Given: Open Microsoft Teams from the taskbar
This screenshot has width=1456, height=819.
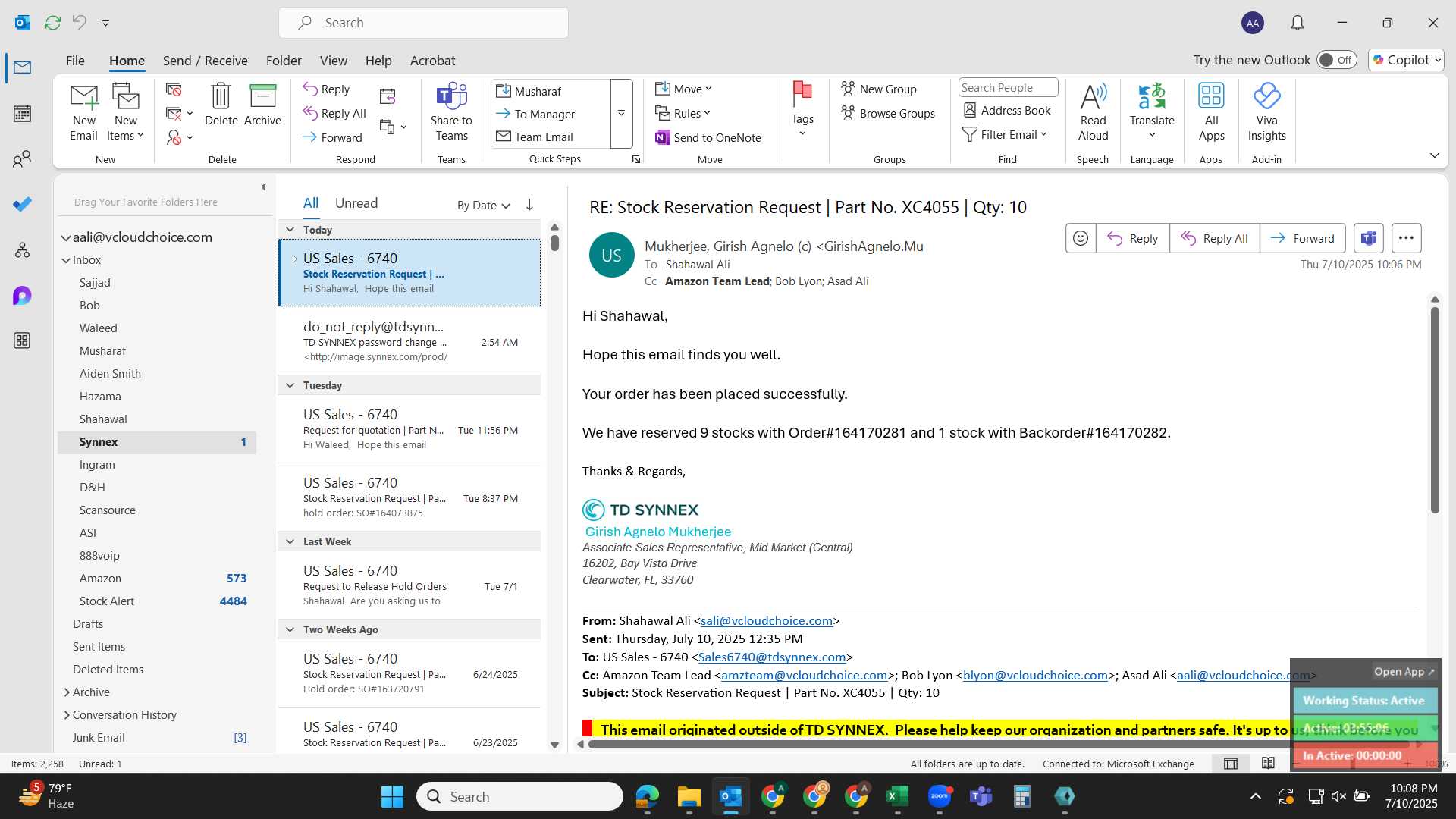Looking at the screenshot, I should pyautogui.click(x=981, y=796).
